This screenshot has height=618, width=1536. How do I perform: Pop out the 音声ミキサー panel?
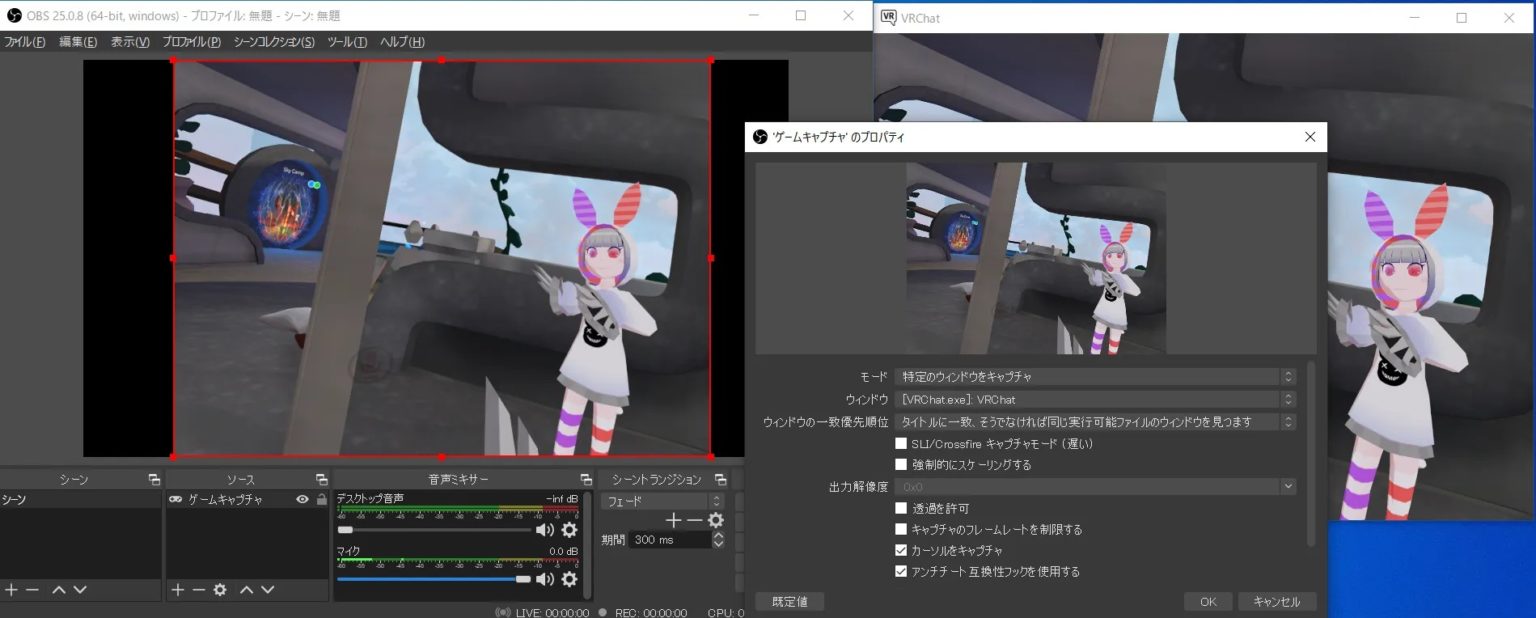coord(585,478)
